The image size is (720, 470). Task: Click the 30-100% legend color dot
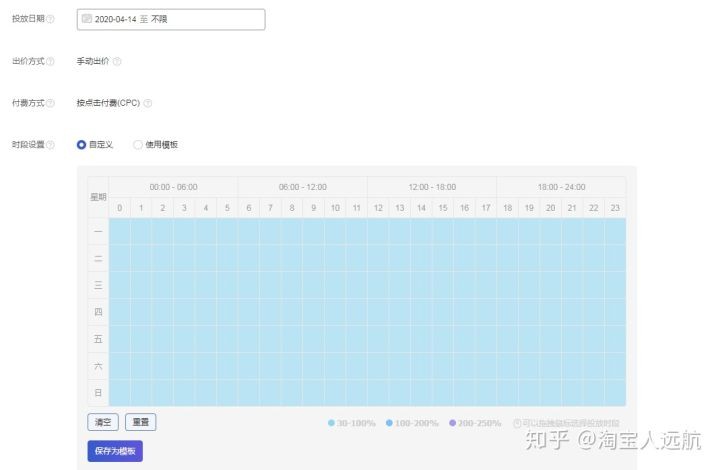[x=331, y=423]
